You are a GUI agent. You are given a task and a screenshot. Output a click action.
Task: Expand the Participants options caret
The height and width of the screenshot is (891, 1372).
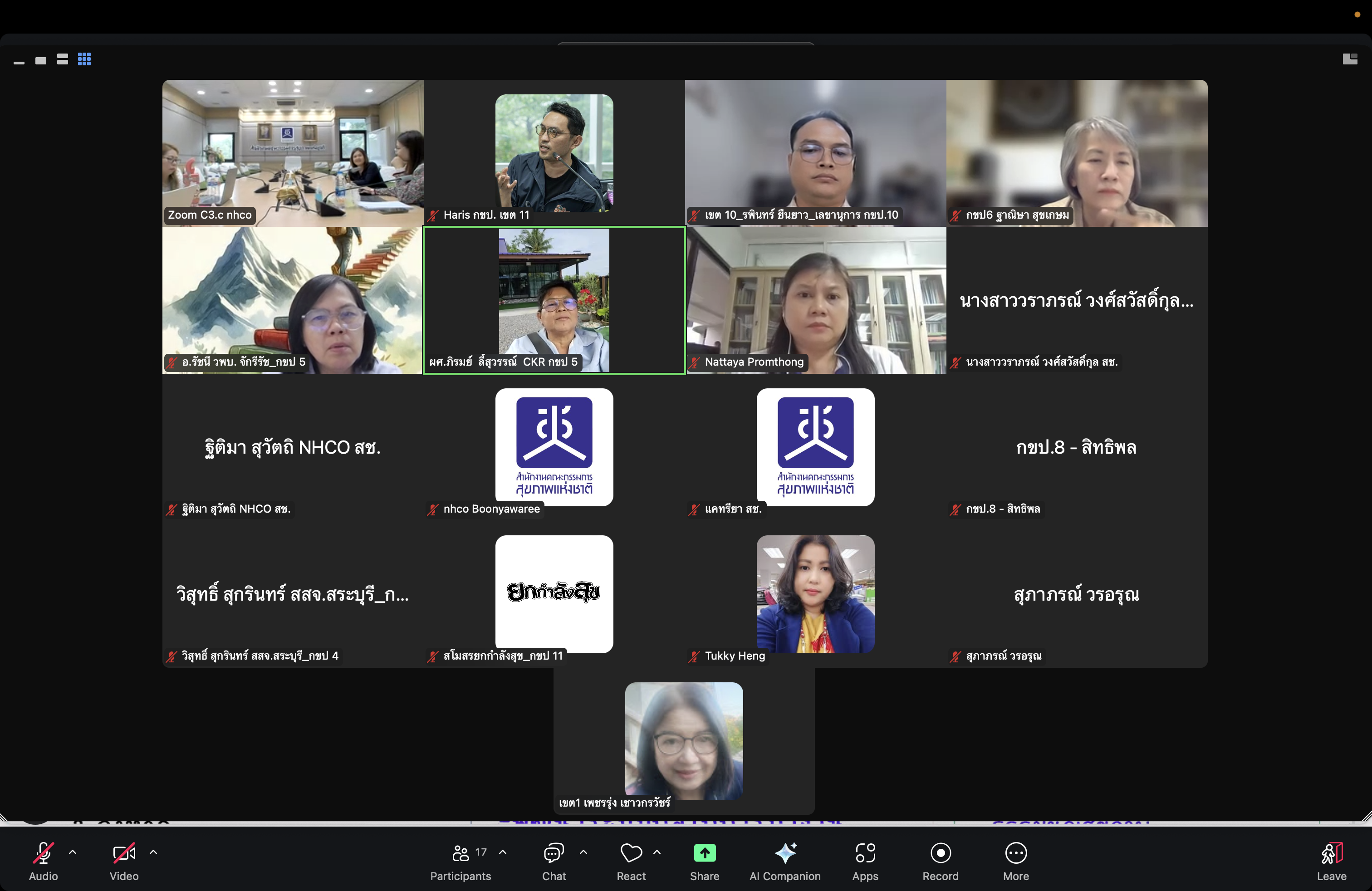503,852
